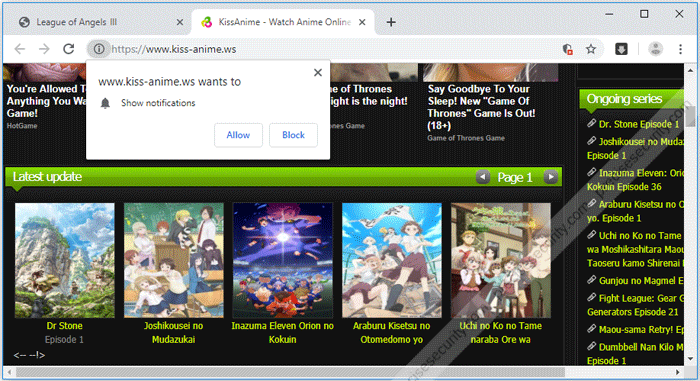
Task: Click the download extension icon in toolbar
Action: click(x=621, y=49)
